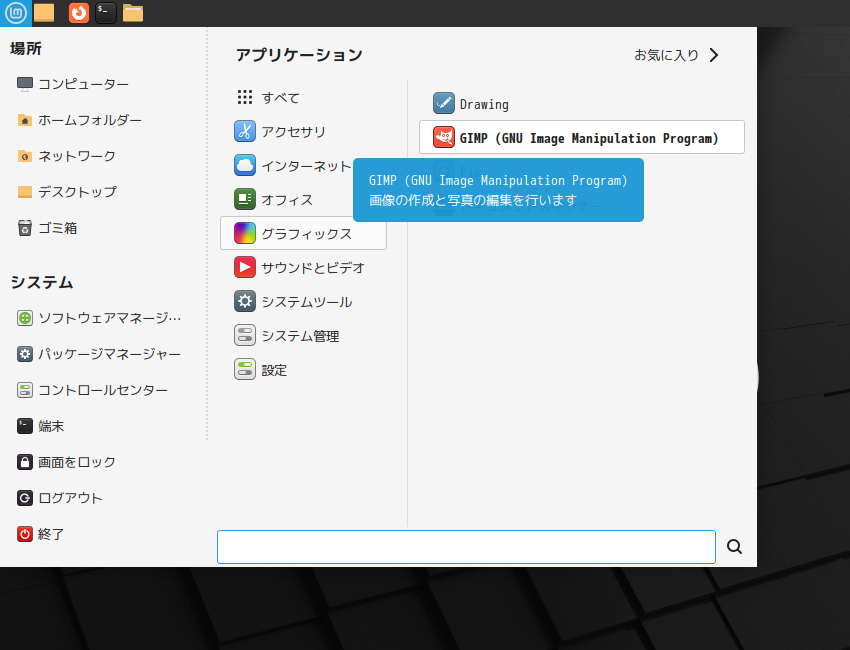Click the Computer monitor icon
Image resolution: width=850 pixels, height=650 pixels.
24,84
